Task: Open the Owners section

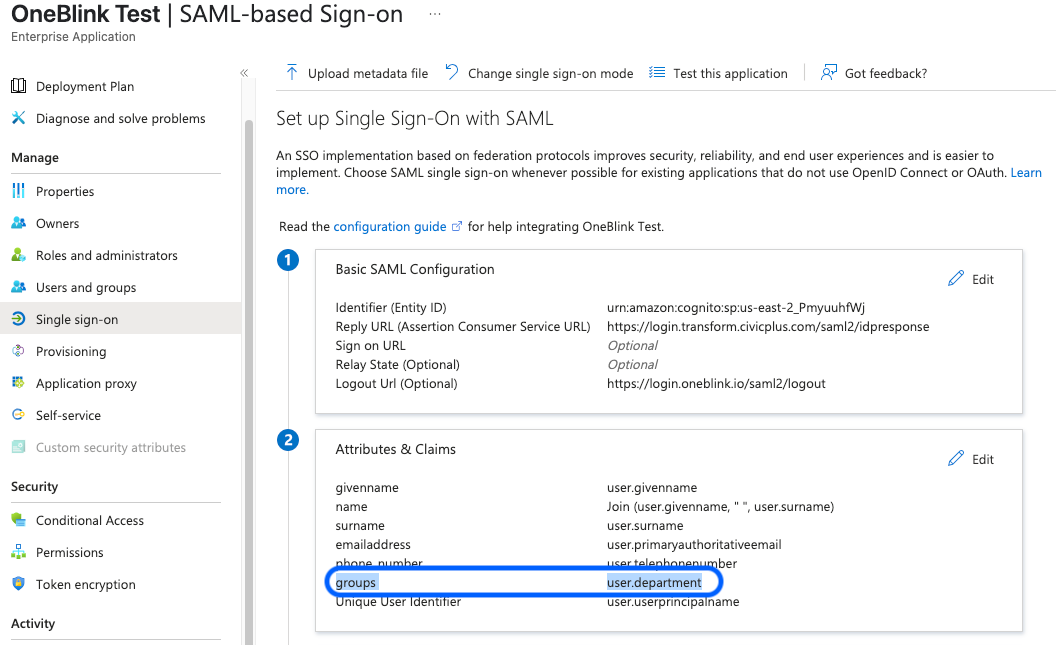Action: point(57,224)
